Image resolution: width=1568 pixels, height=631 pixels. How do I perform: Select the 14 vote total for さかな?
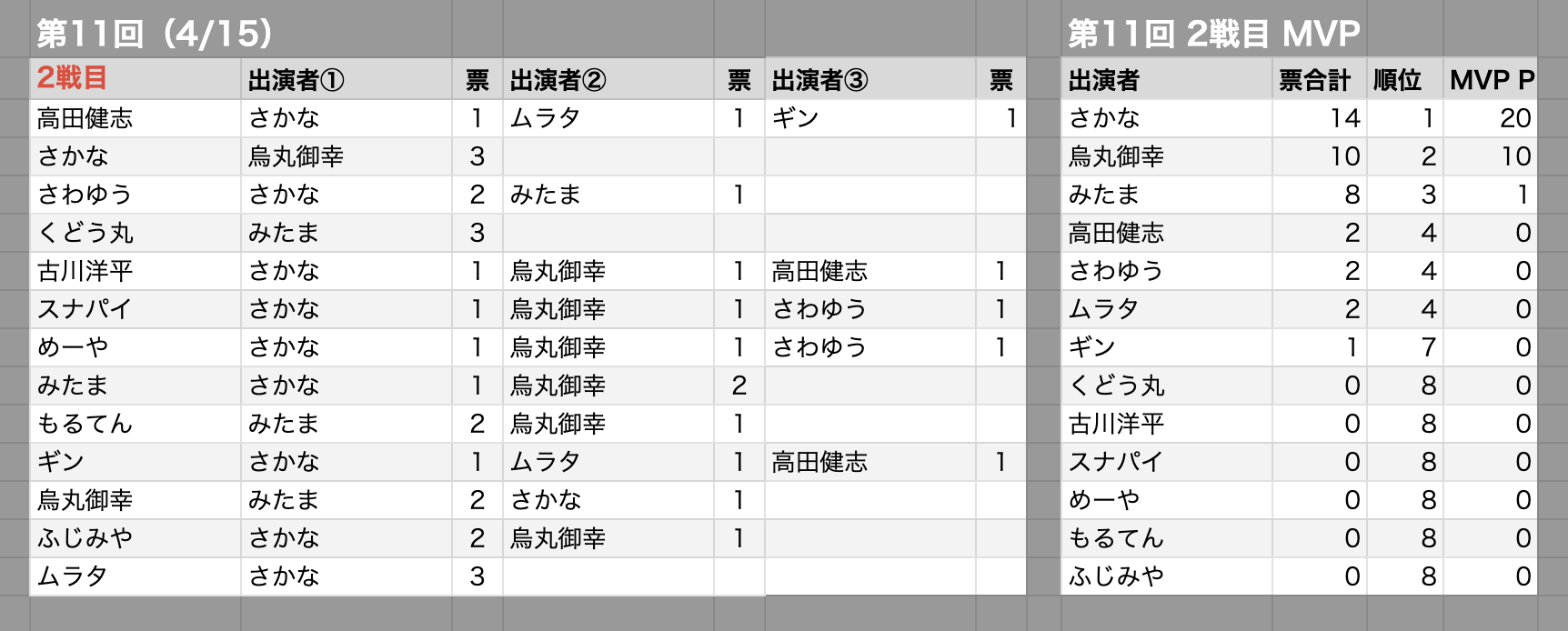(1319, 118)
